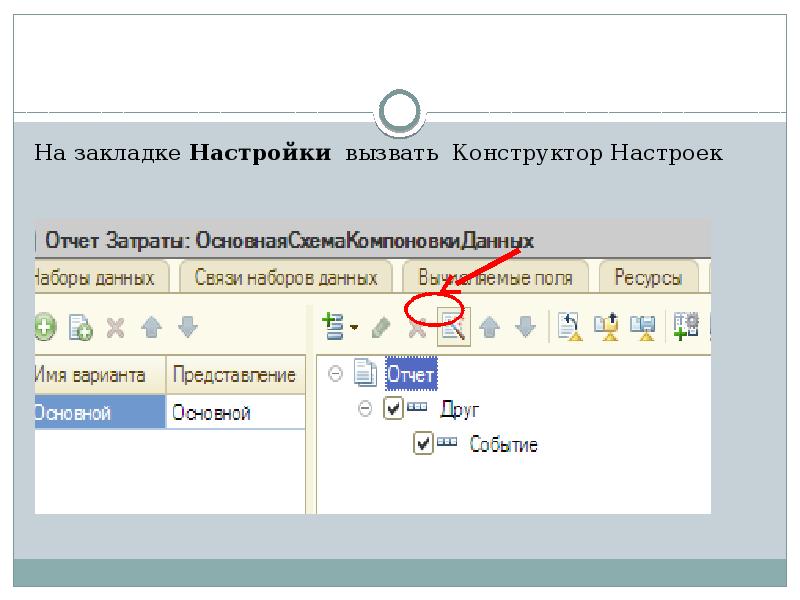800x600 pixels.
Task: Move the variant down with the left arrow
Action: coord(188,327)
